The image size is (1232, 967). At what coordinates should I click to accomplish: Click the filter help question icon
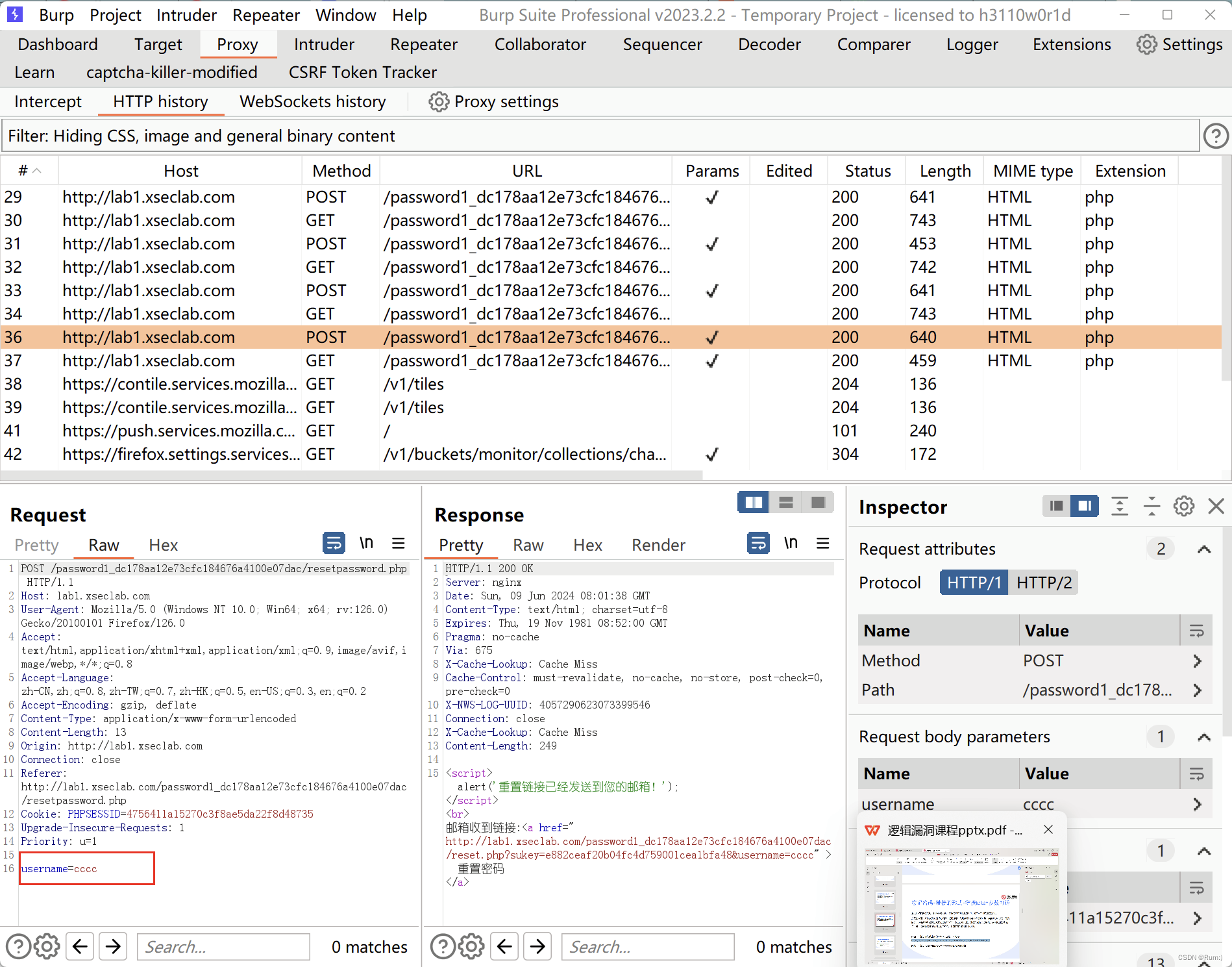[x=1216, y=136]
